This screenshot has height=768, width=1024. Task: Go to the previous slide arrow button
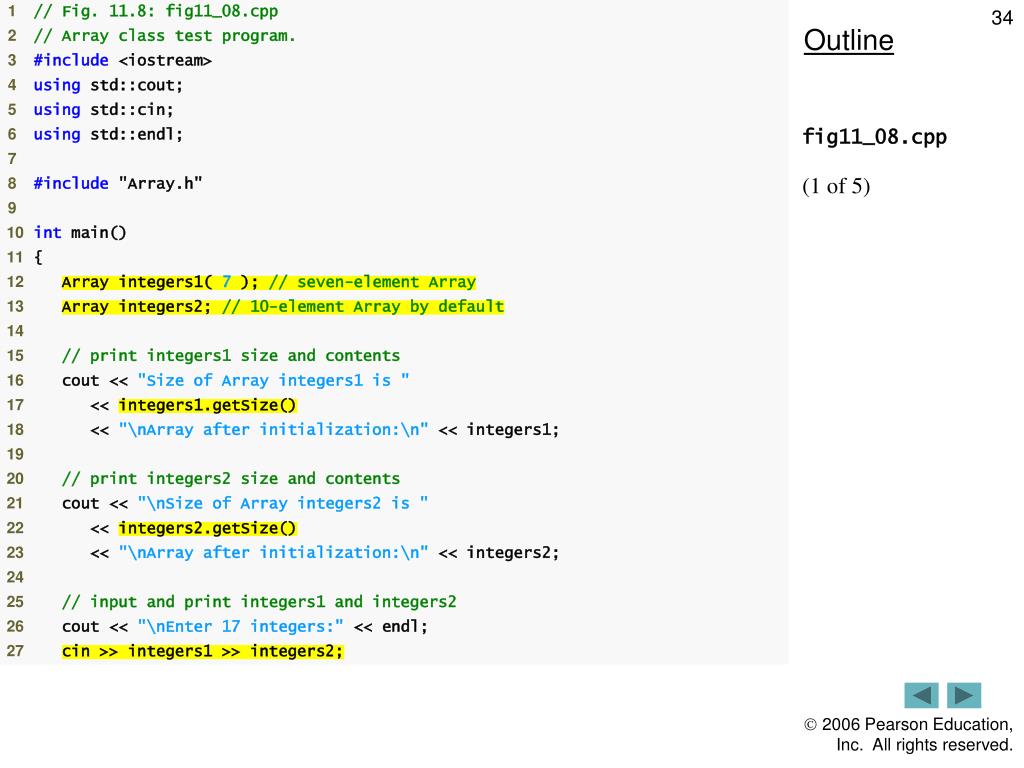[x=921, y=695]
